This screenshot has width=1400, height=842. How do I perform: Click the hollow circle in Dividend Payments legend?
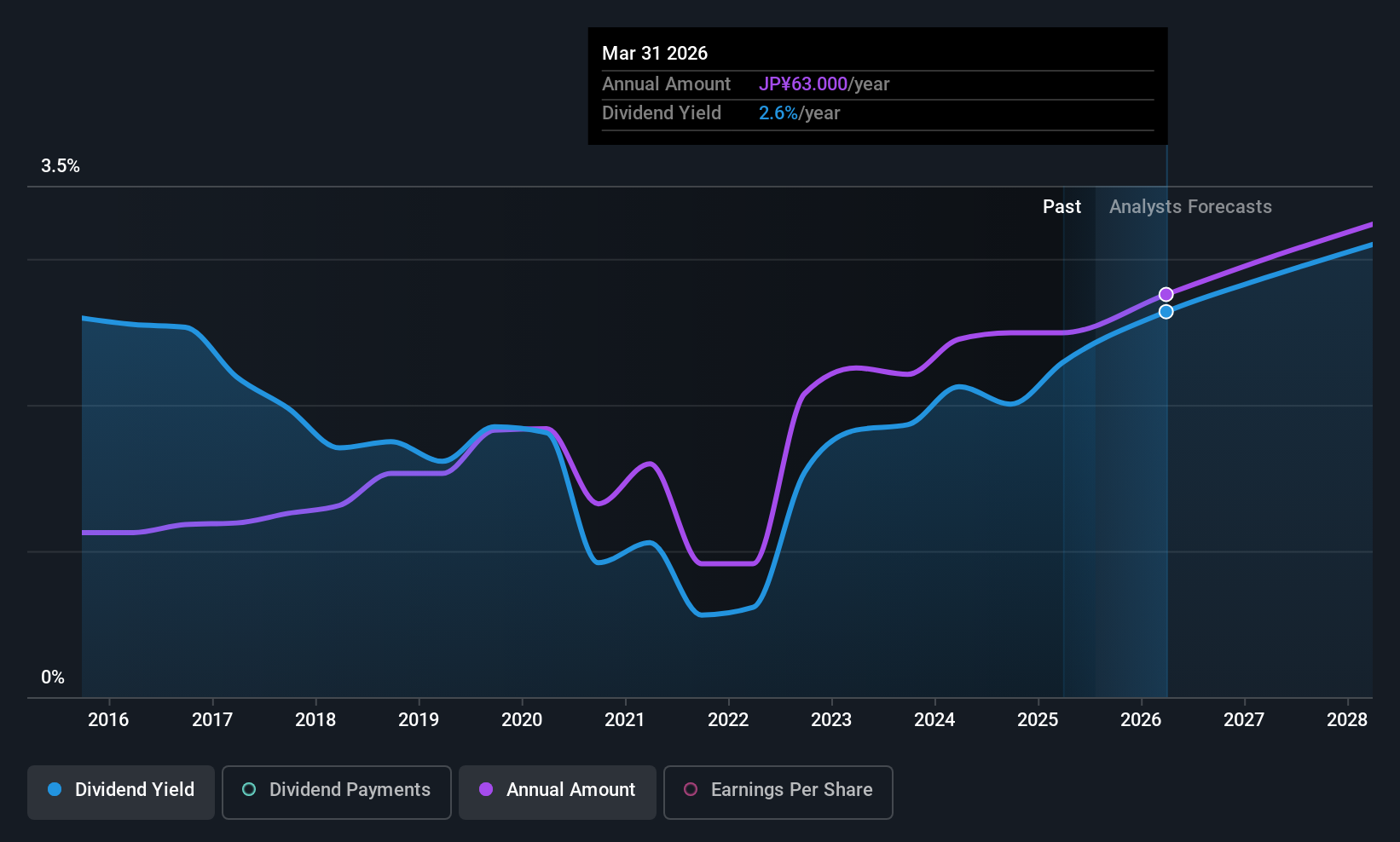249,789
